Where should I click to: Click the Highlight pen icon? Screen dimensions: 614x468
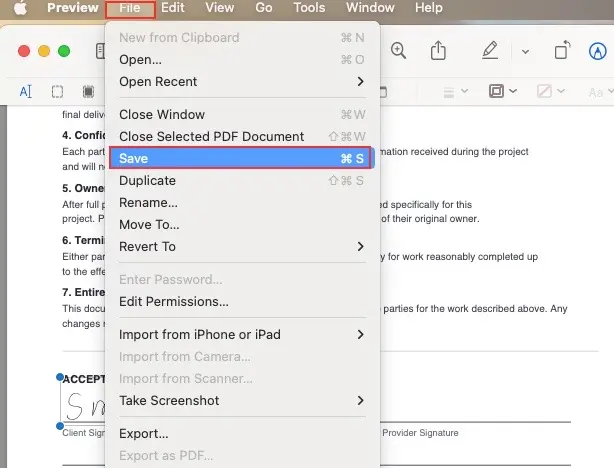[x=490, y=51]
